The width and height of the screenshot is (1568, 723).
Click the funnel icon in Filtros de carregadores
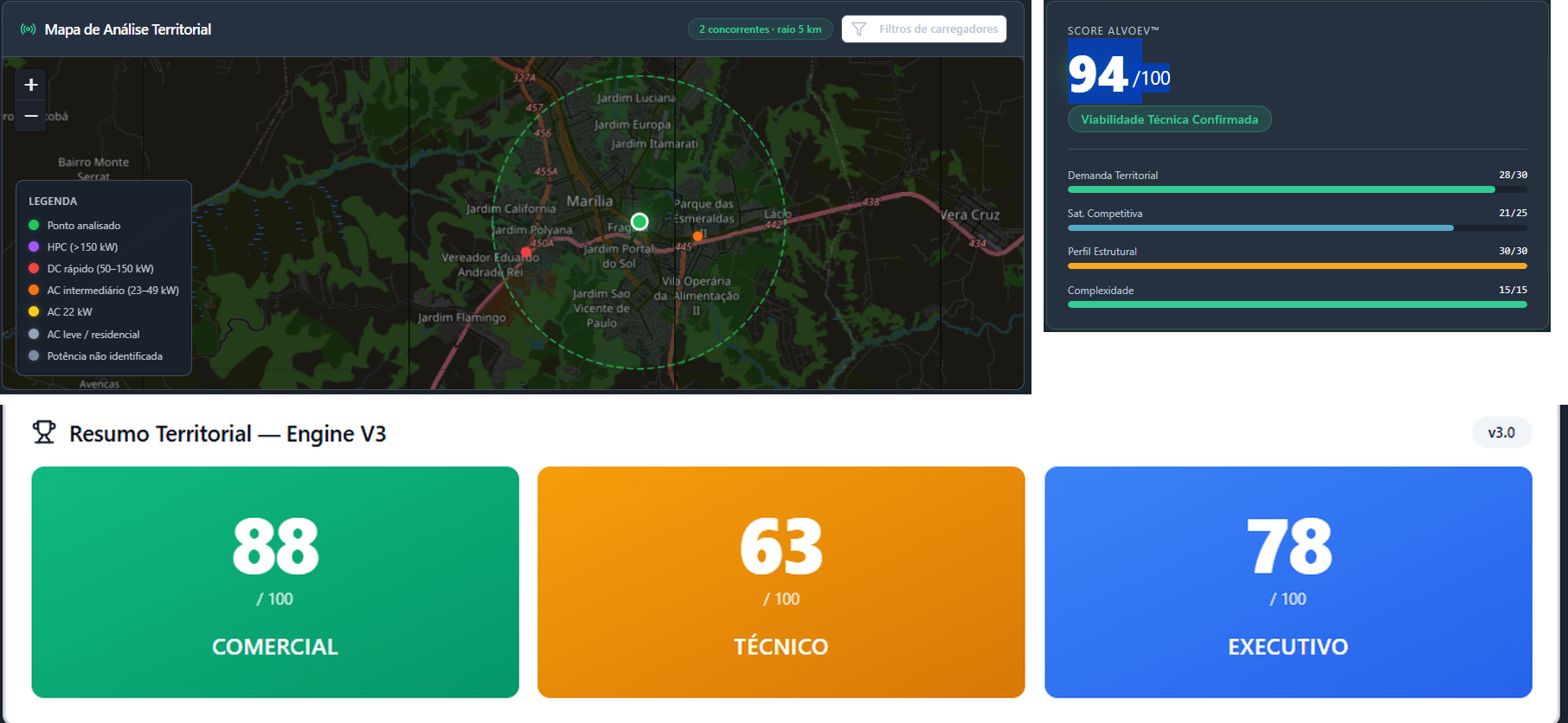click(x=858, y=29)
